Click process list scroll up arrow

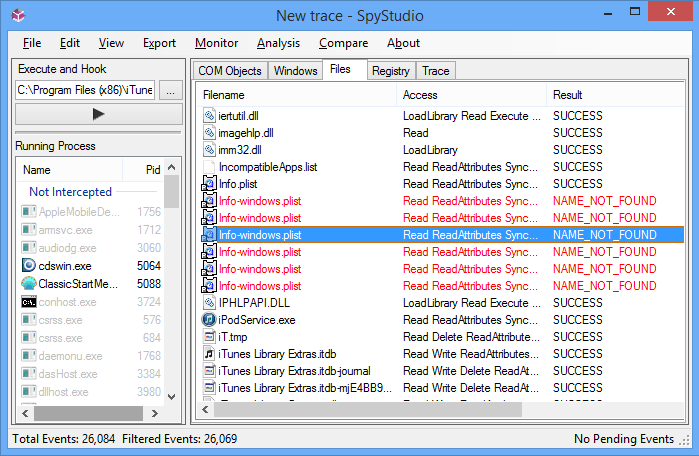coord(172,168)
